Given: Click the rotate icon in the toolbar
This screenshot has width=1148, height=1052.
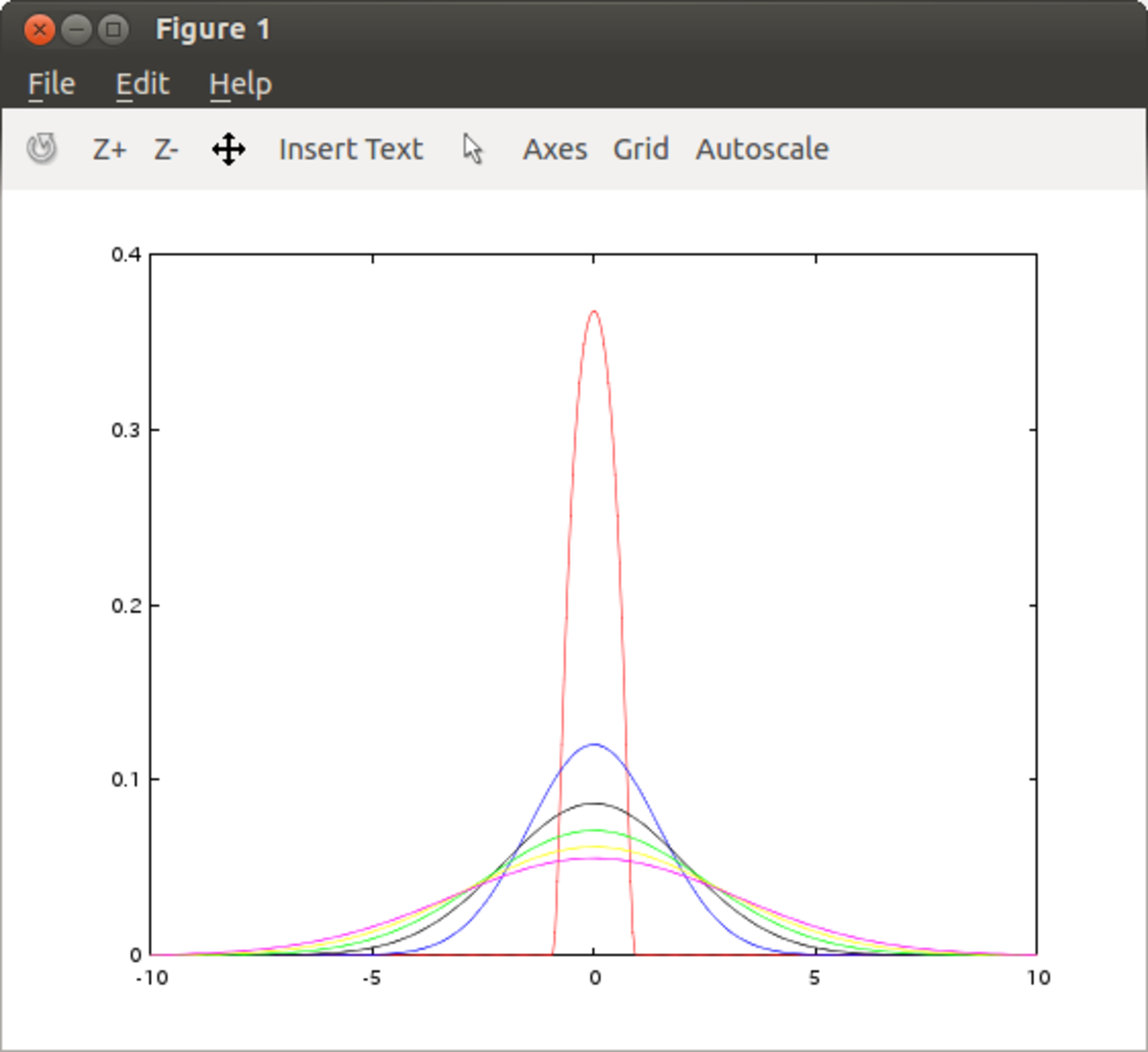Looking at the screenshot, I should (x=42, y=148).
